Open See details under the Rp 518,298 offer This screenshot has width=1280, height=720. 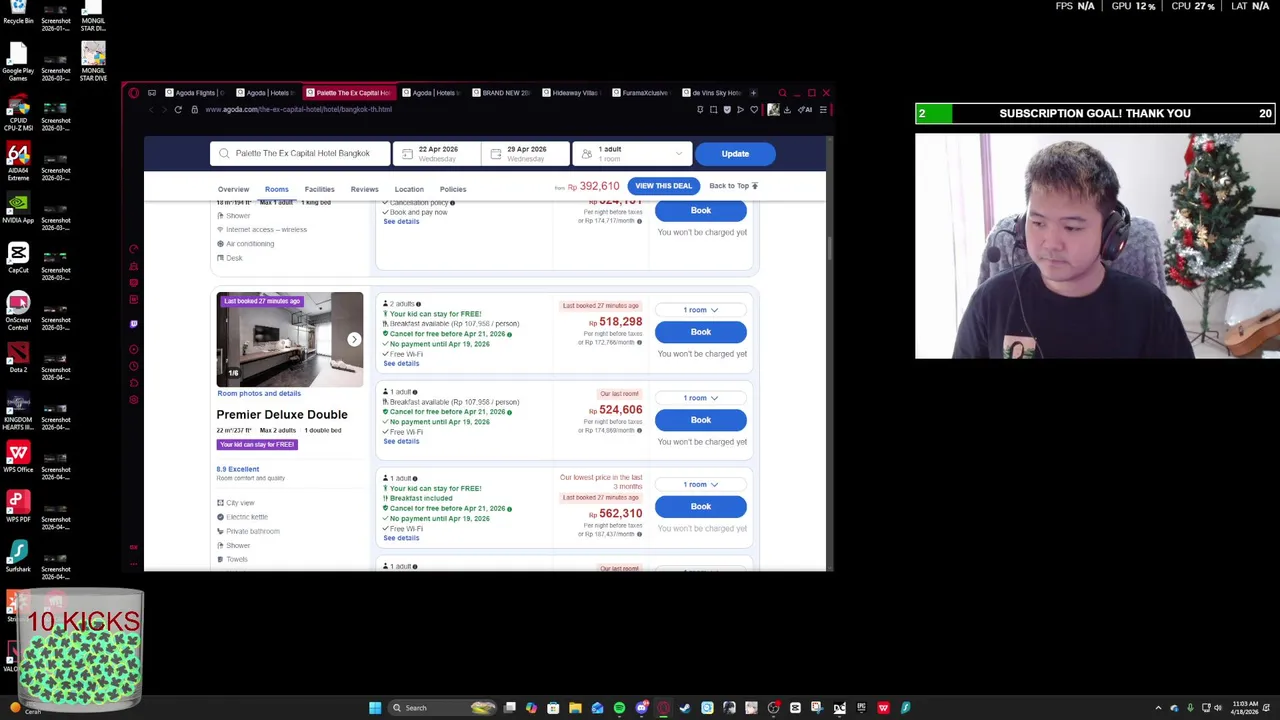[401, 363]
